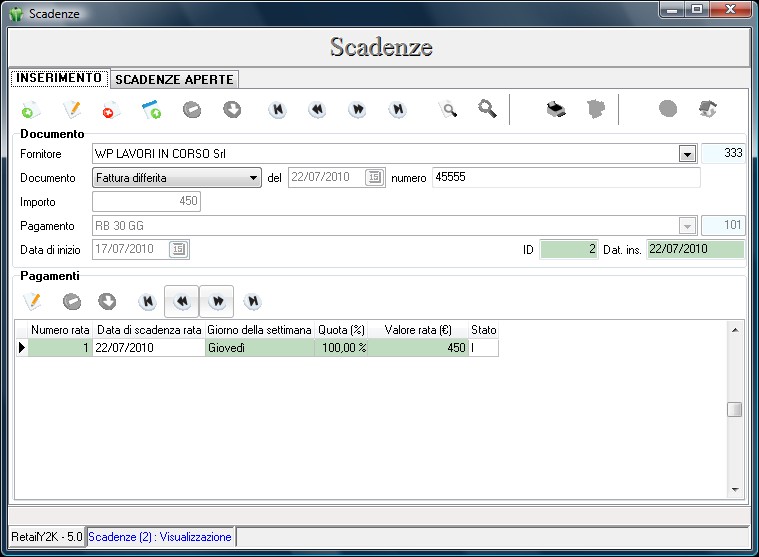Click the delete document icon with red cross
The width and height of the screenshot is (759, 557).
point(111,109)
